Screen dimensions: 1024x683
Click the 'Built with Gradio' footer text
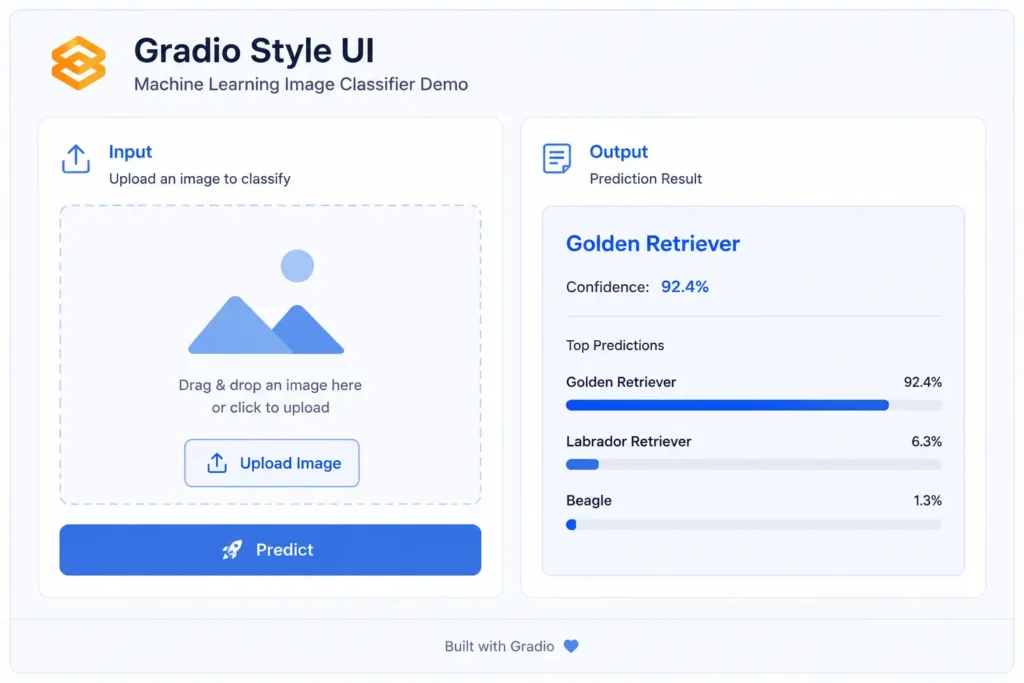click(500, 646)
